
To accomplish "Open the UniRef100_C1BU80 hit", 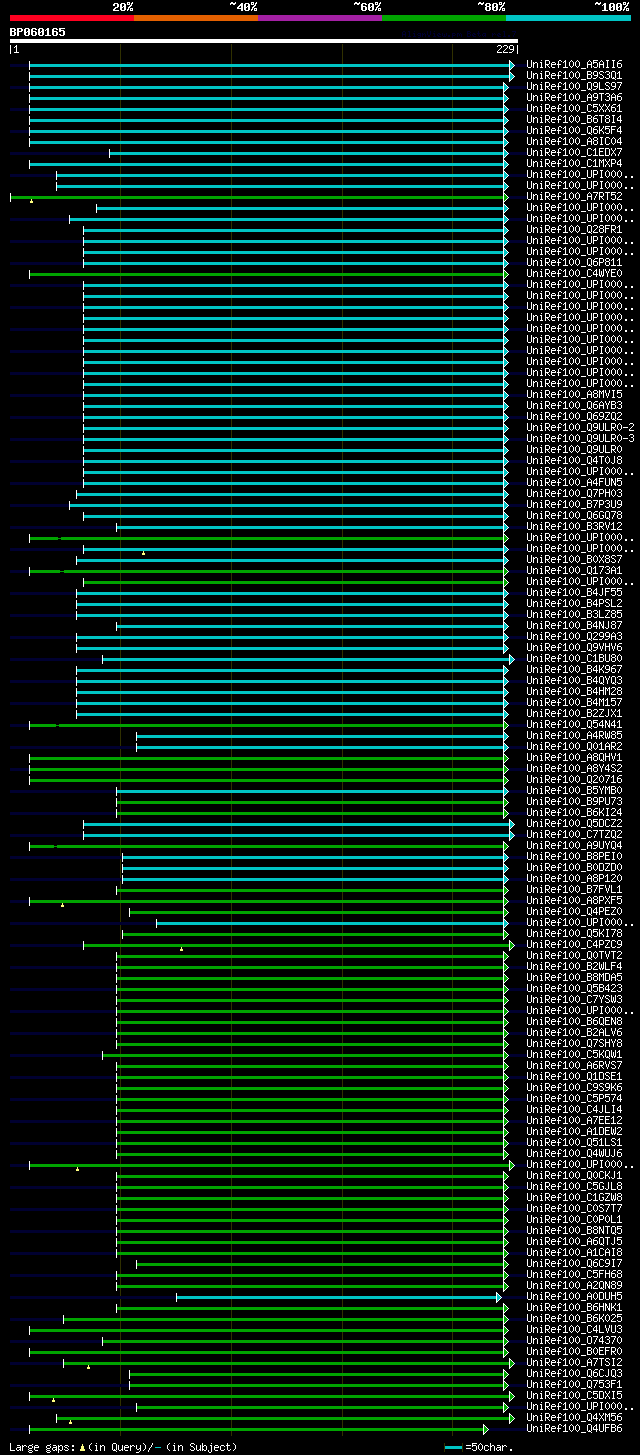I will point(574,658).
